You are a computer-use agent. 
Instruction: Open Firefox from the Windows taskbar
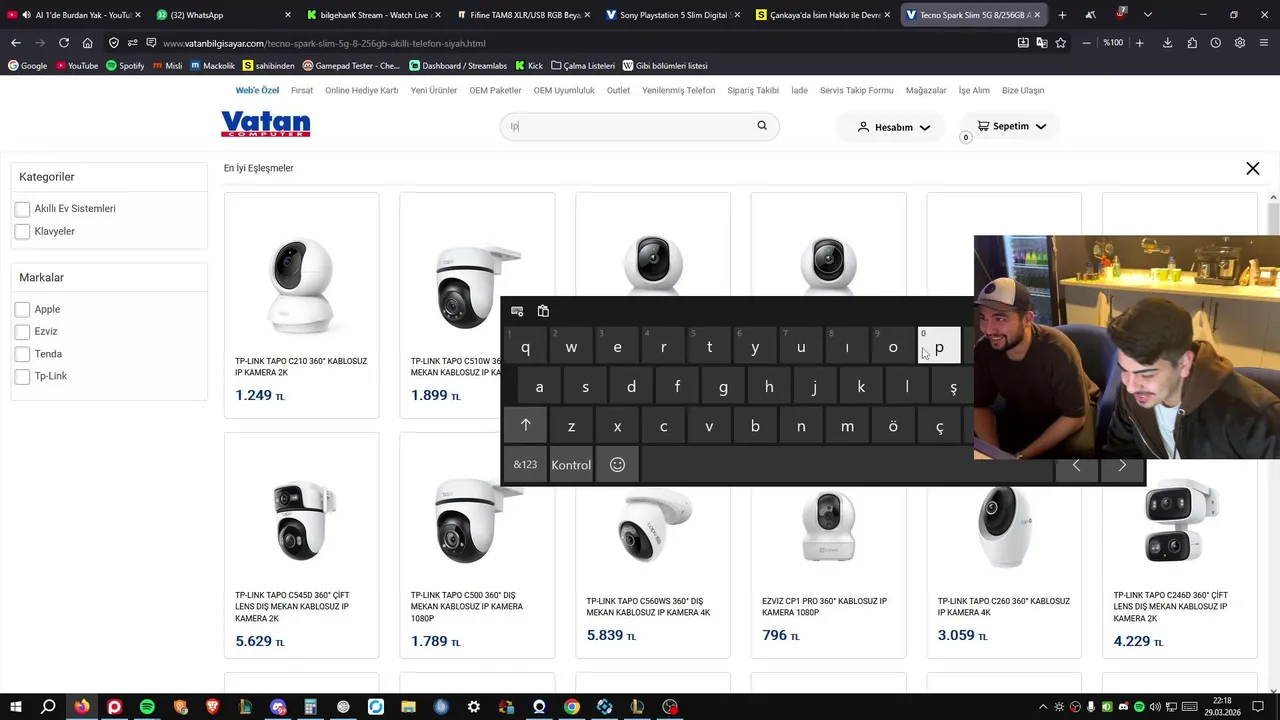coord(81,707)
